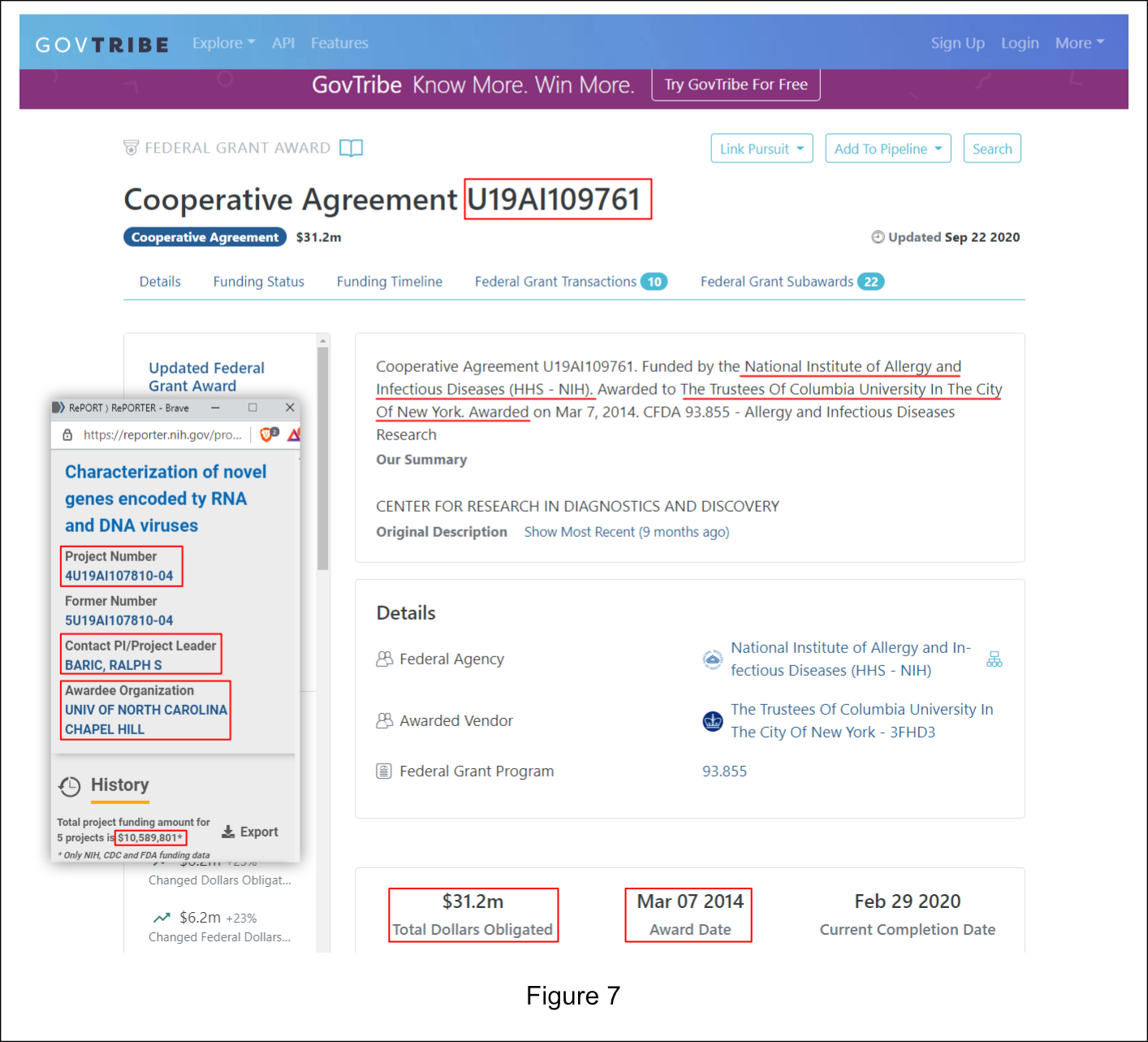Click the sidebar scrollbar up arrow
Image resolution: width=1148 pixels, height=1042 pixels.
323,340
